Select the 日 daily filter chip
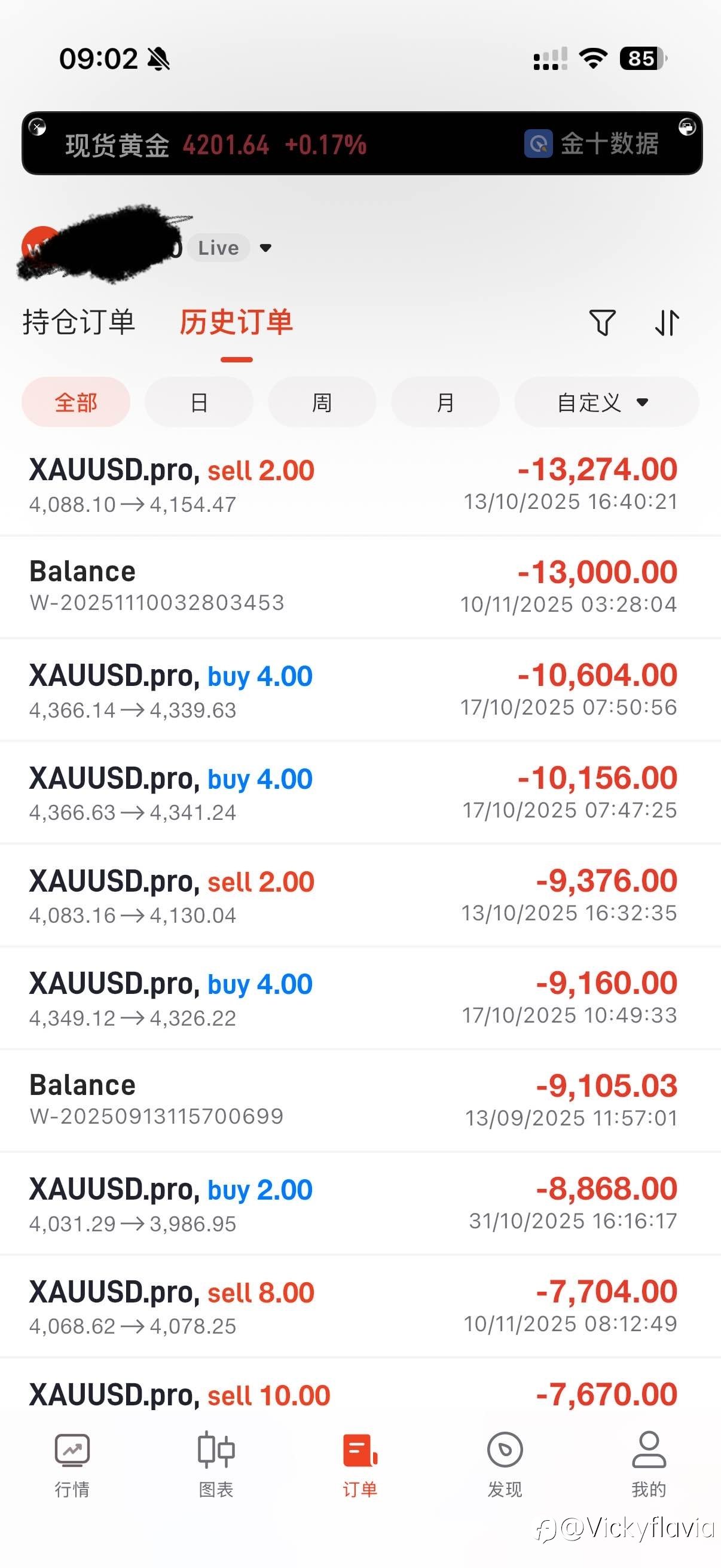Viewport: 721px width, 1568px height. pyautogui.click(x=199, y=402)
